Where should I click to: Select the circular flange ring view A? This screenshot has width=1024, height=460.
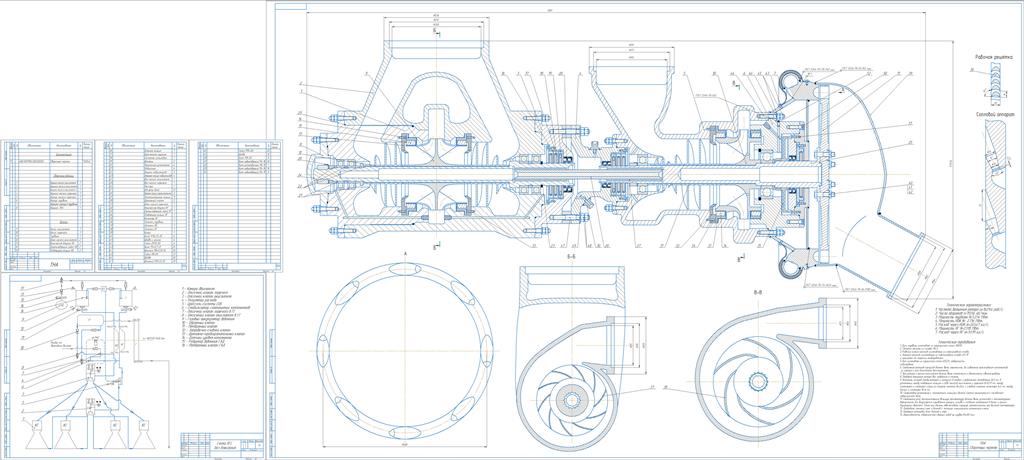coord(405,352)
